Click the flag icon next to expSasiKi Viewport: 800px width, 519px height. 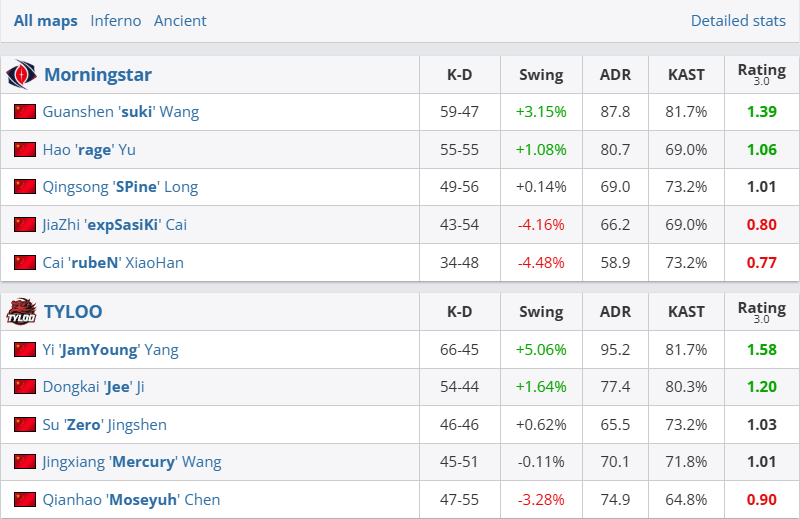pos(25,225)
